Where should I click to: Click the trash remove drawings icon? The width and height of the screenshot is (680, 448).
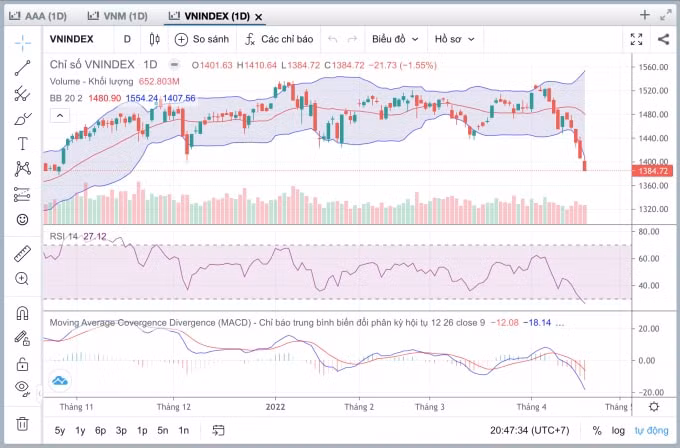click(23, 423)
